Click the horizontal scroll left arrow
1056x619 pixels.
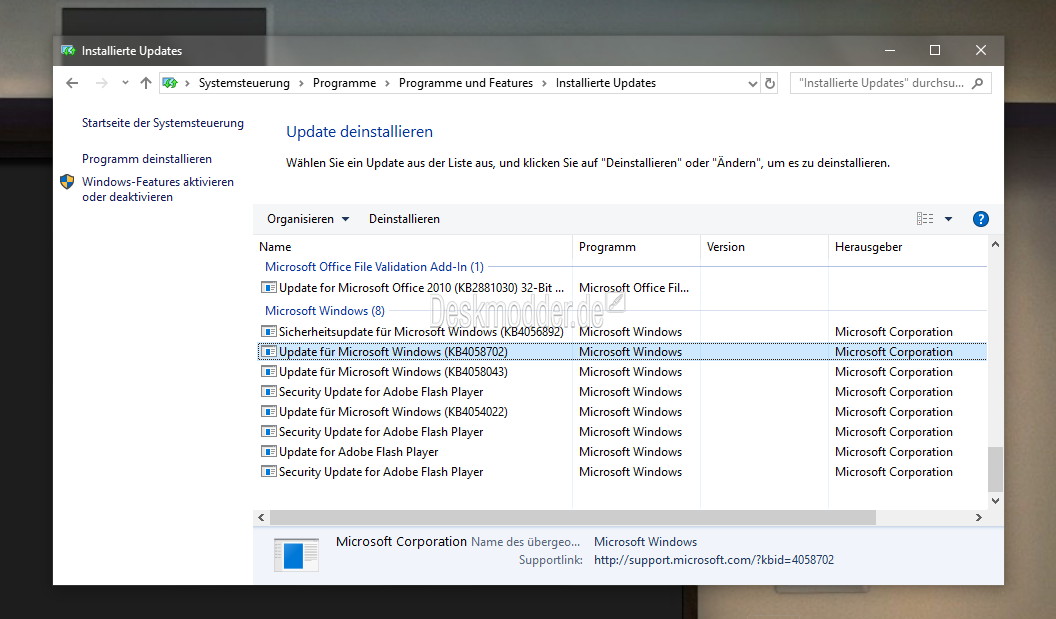click(x=261, y=517)
